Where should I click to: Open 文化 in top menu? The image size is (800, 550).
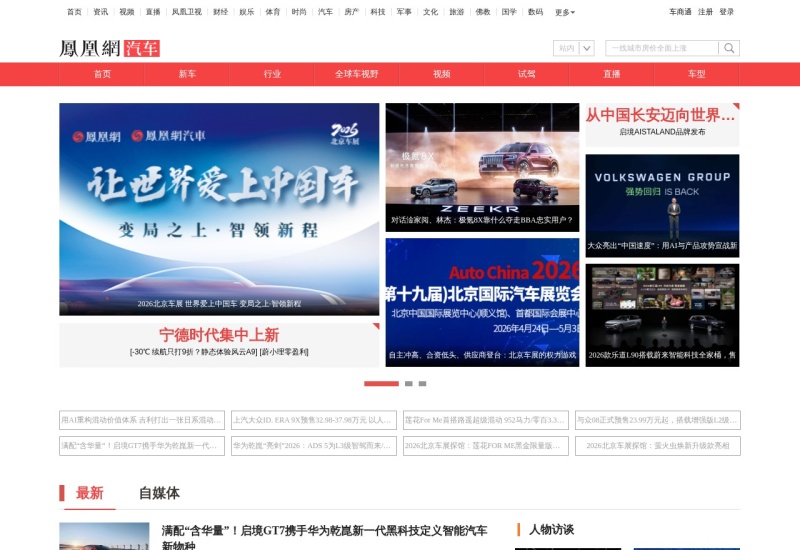430,12
